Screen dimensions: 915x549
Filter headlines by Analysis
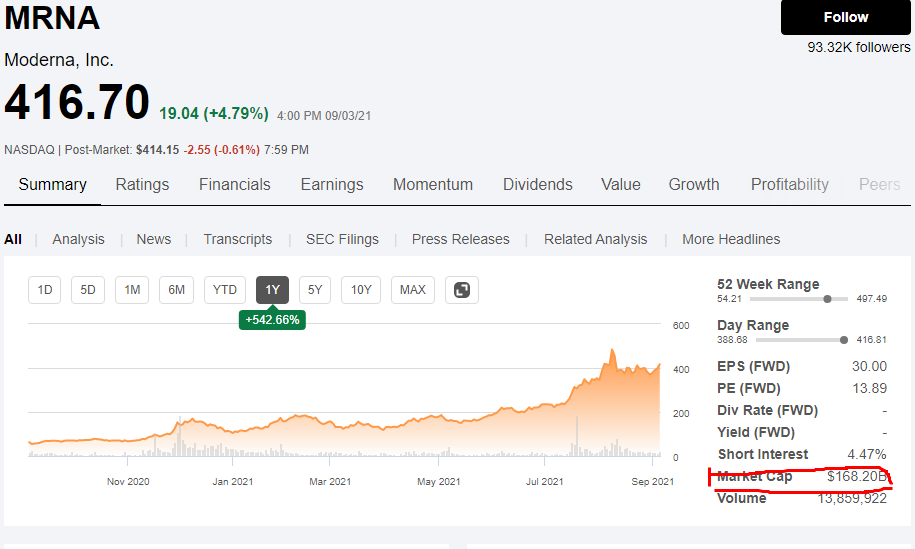tap(78, 239)
